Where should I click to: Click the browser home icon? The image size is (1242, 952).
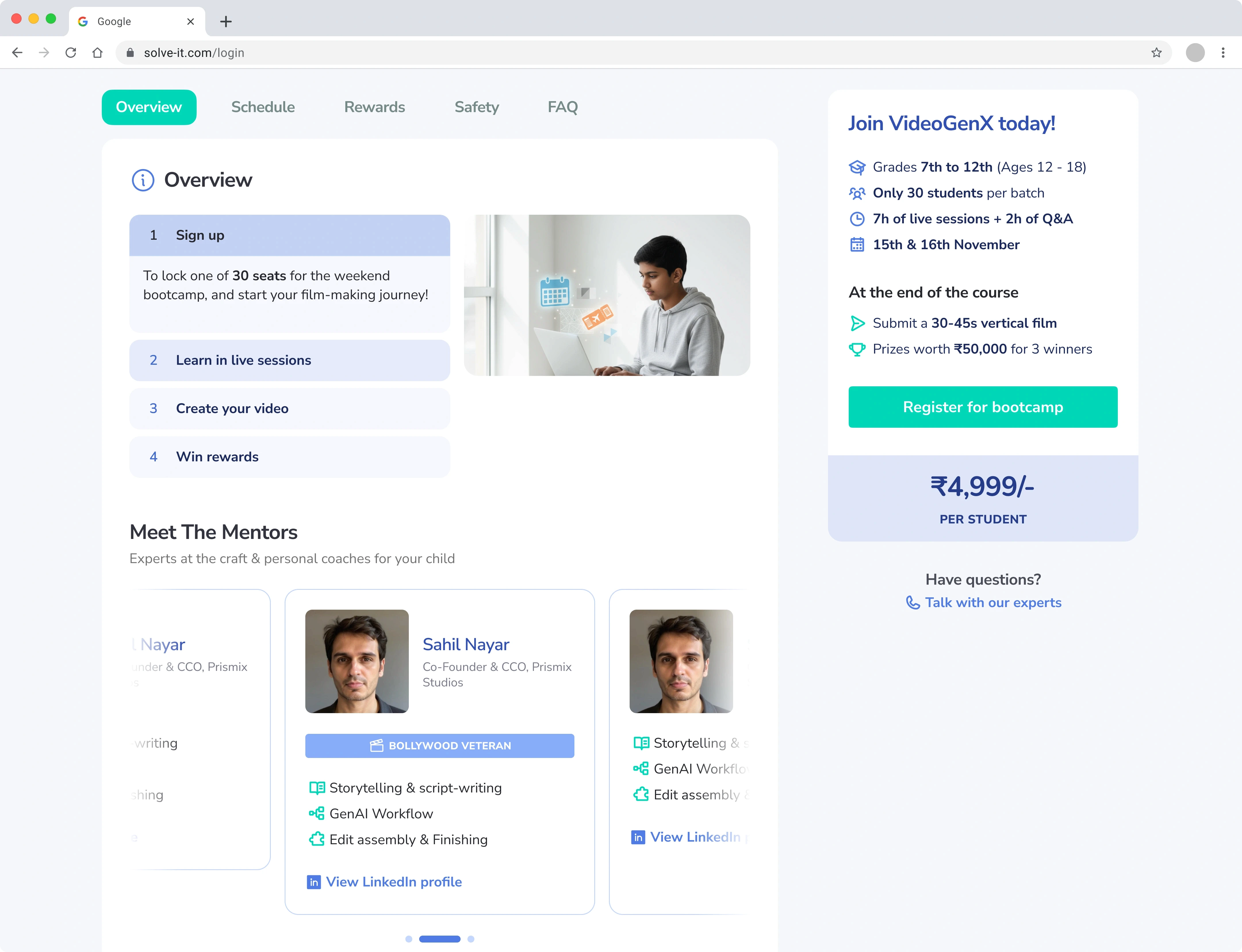97,53
